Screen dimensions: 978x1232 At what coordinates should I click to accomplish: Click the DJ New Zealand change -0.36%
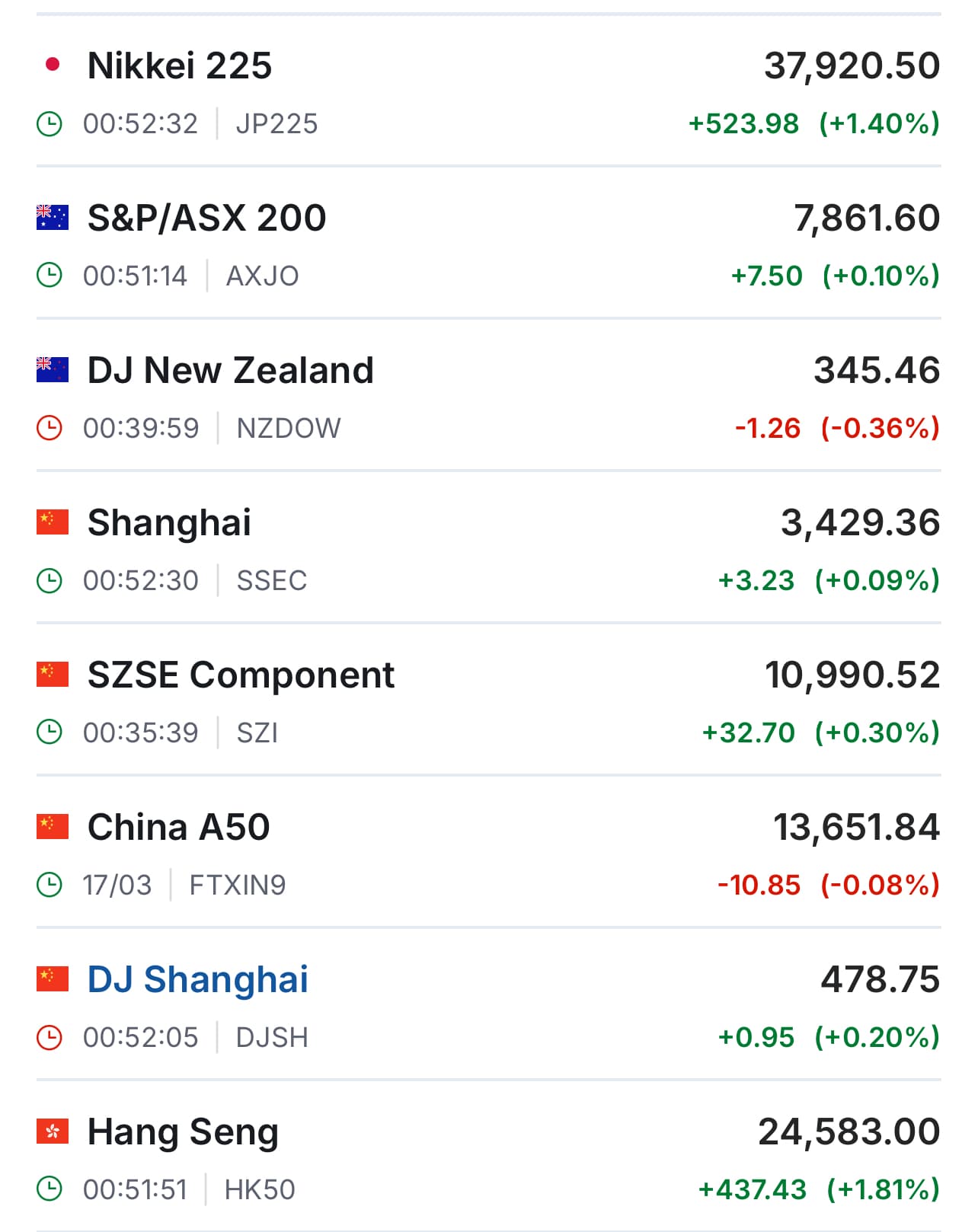click(881, 428)
